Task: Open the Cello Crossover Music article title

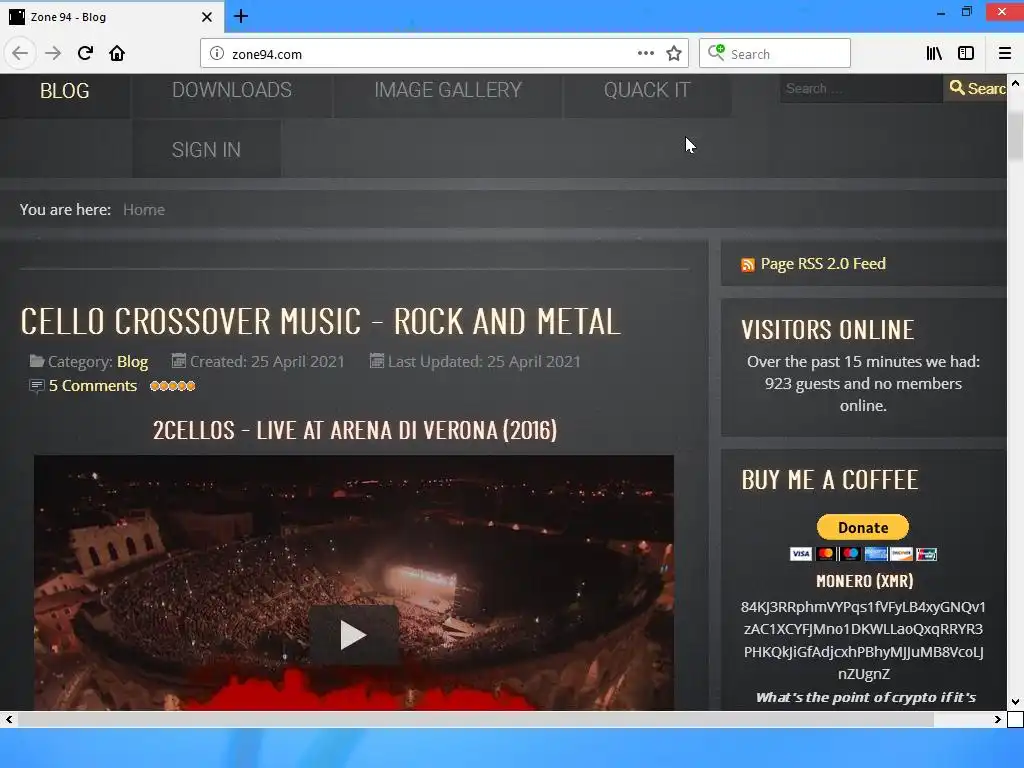Action: click(x=320, y=321)
